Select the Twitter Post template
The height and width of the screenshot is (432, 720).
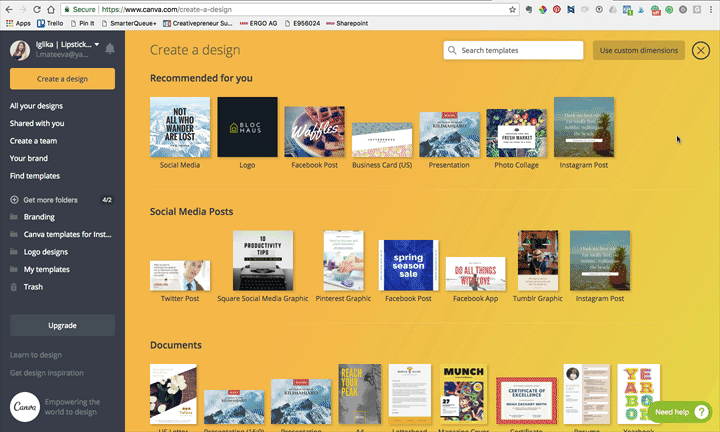pos(180,275)
